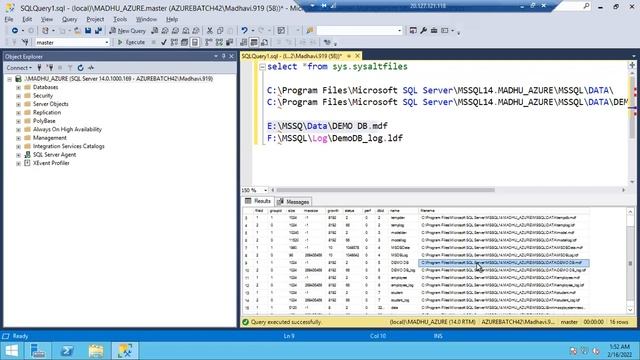
Task: Open Server Manager from the taskbar
Action: [x=38, y=351]
